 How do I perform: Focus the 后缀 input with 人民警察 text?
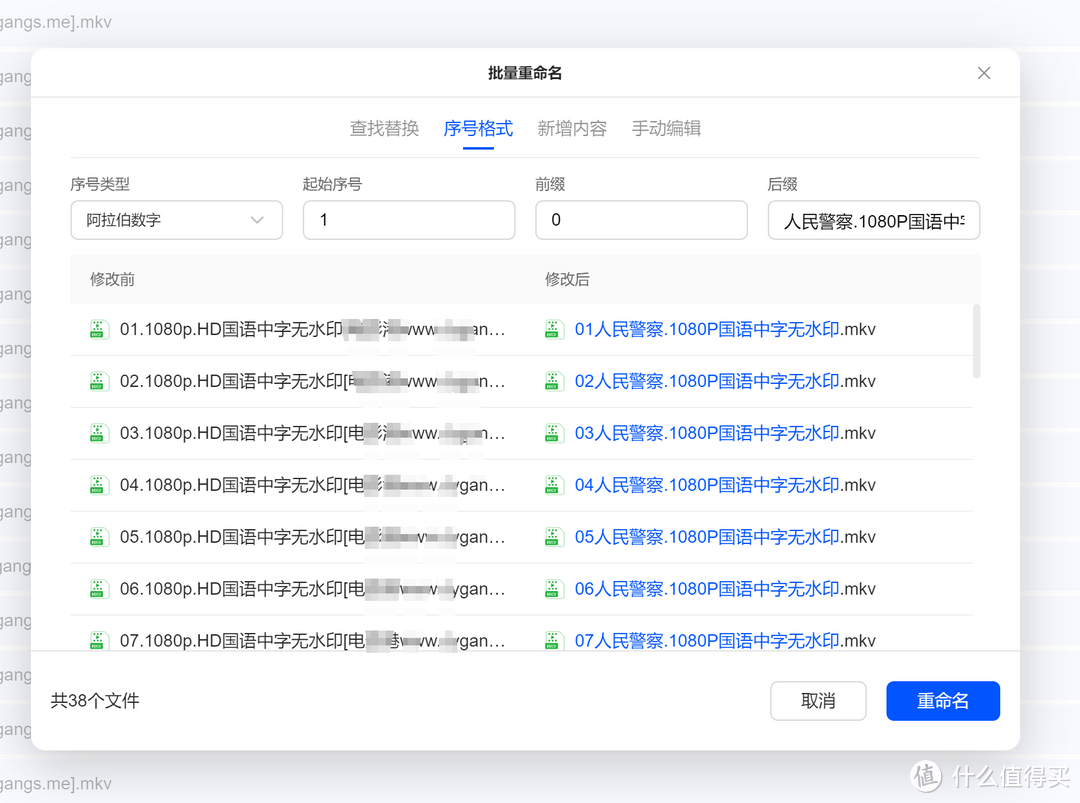(873, 220)
